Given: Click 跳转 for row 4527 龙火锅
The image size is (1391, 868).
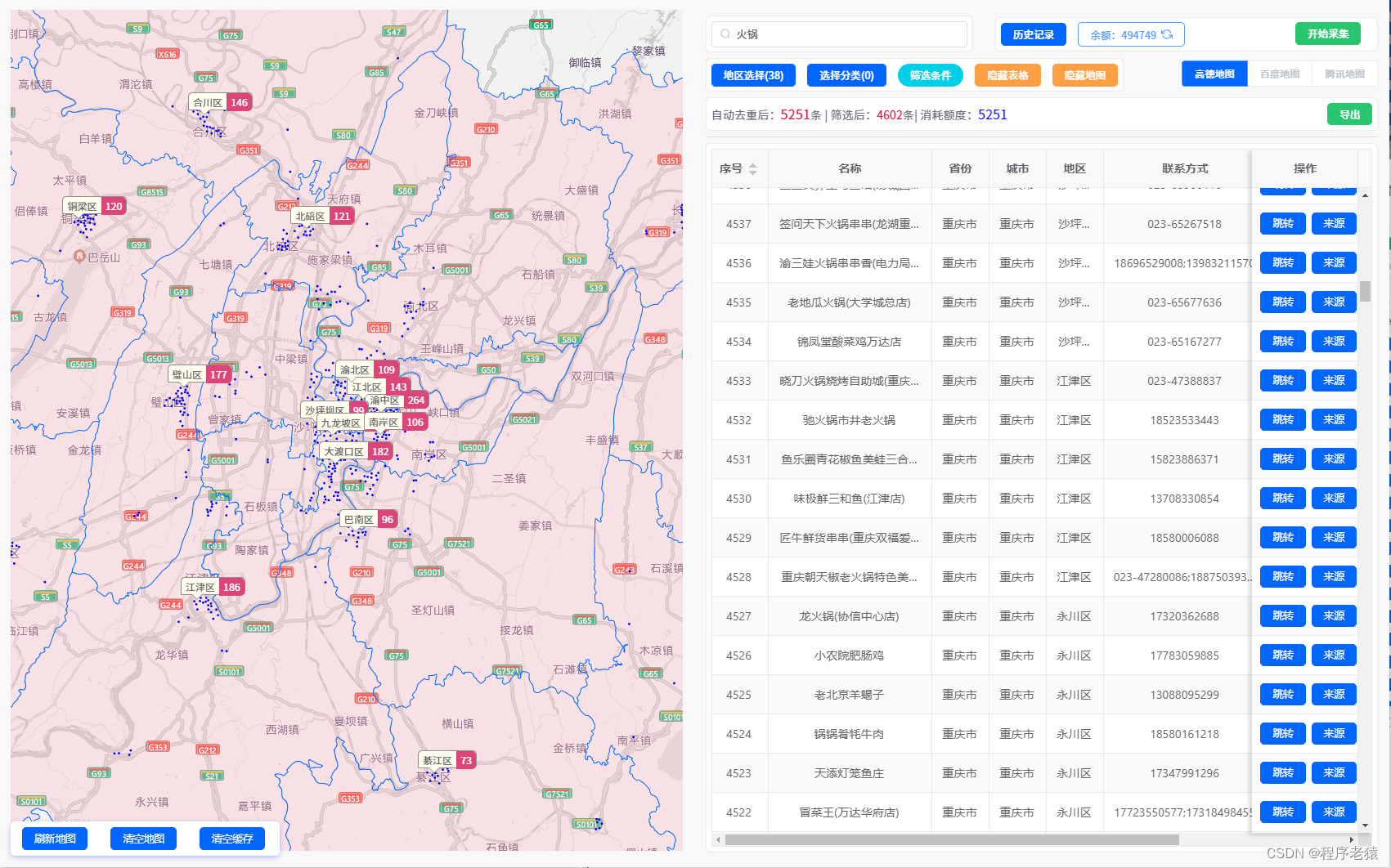Looking at the screenshot, I should click(x=1283, y=615).
